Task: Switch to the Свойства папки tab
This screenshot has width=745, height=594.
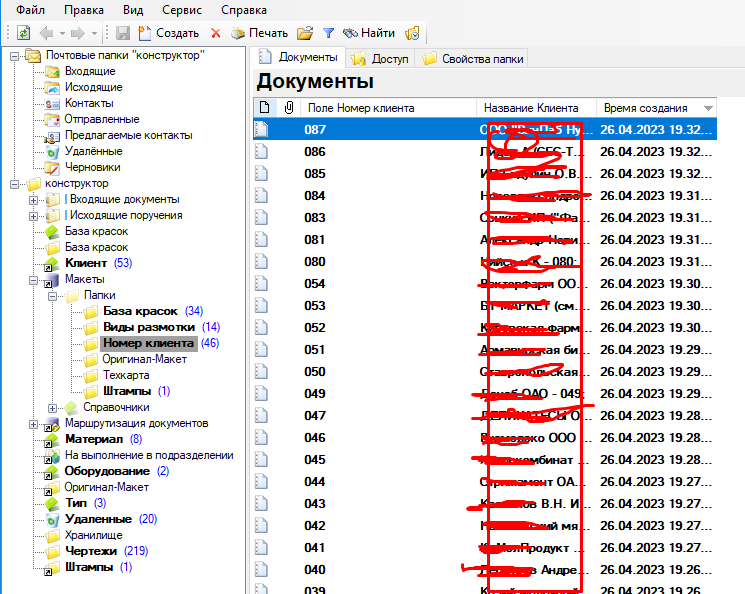Action: pos(473,59)
